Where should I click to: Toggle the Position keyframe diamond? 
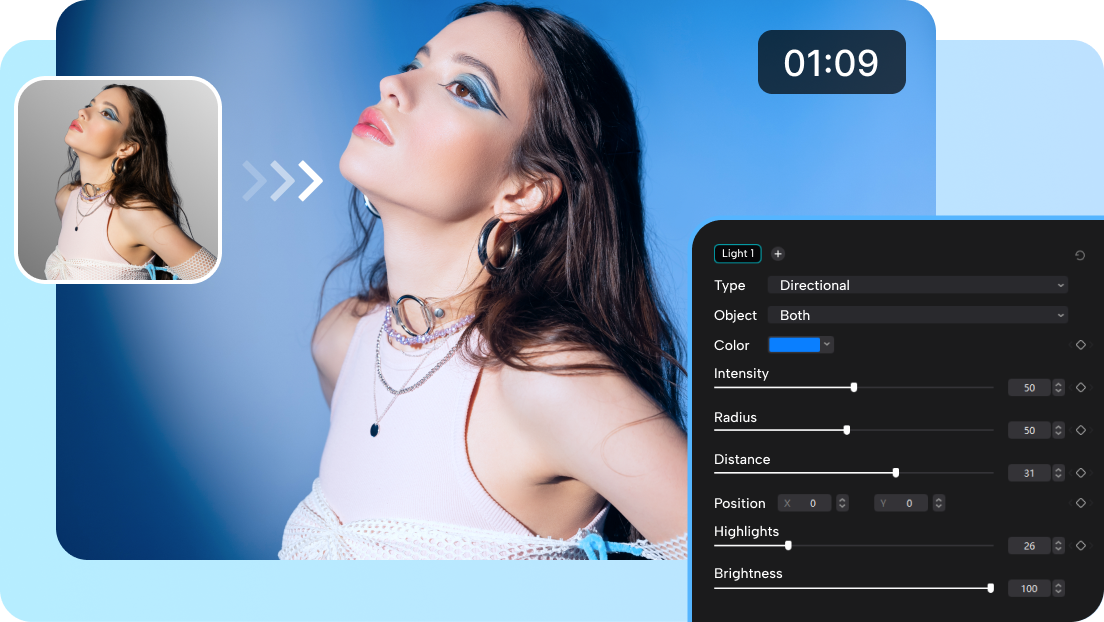point(1081,503)
